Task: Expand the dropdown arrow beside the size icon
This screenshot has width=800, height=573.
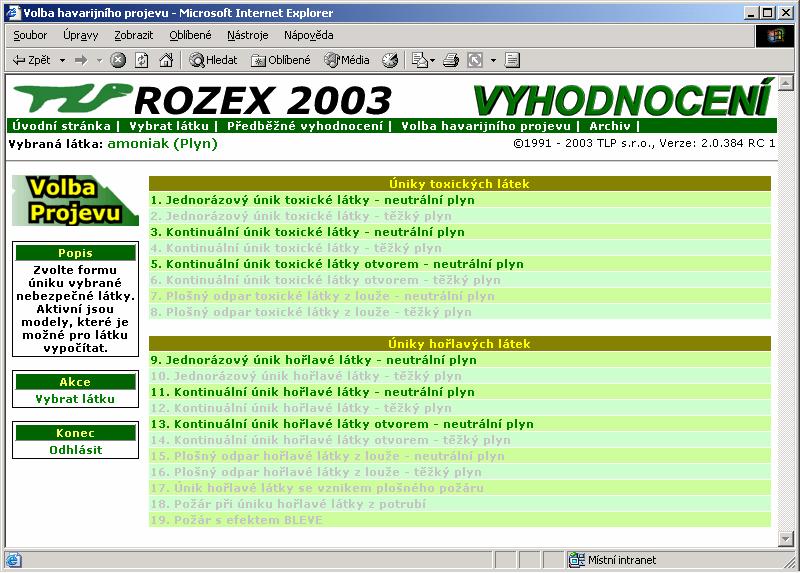Action: (x=493, y=60)
